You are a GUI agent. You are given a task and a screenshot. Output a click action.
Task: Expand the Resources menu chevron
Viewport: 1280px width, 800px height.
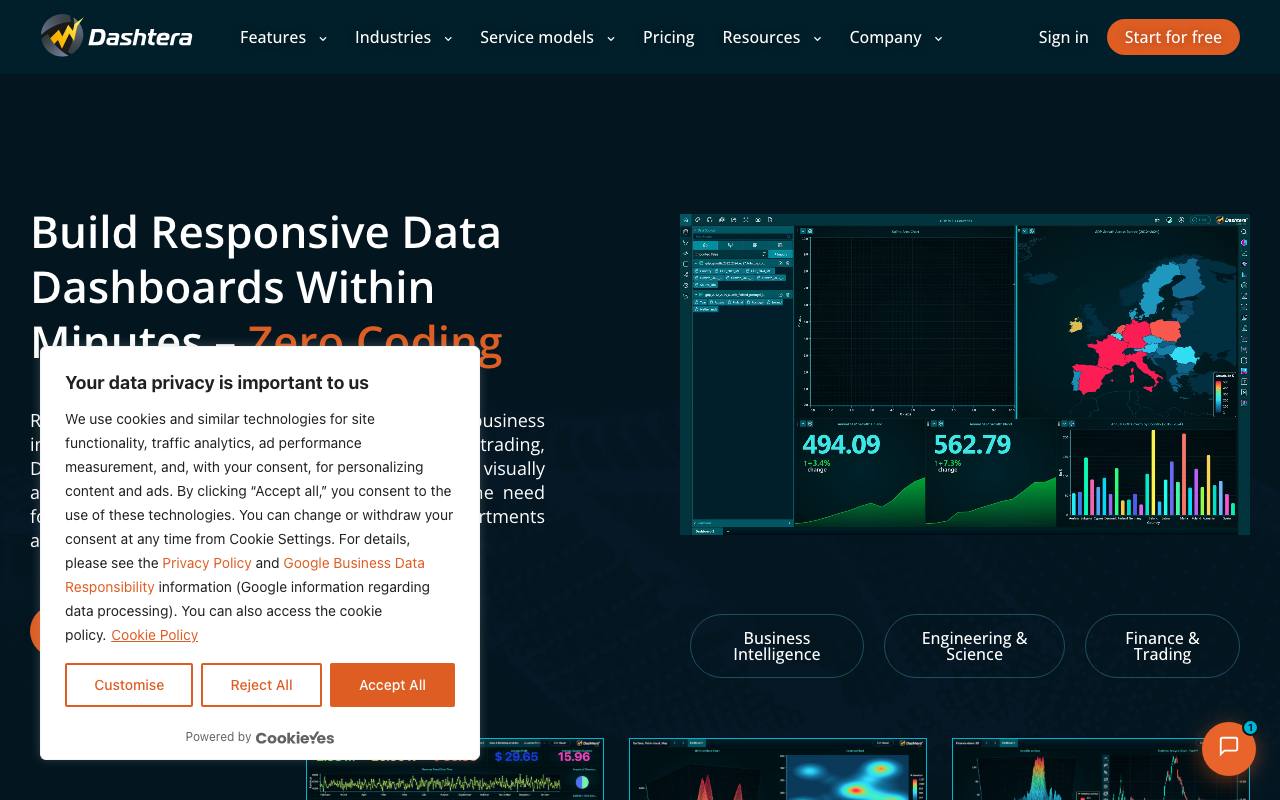pyautogui.click(x=817, y=38)
